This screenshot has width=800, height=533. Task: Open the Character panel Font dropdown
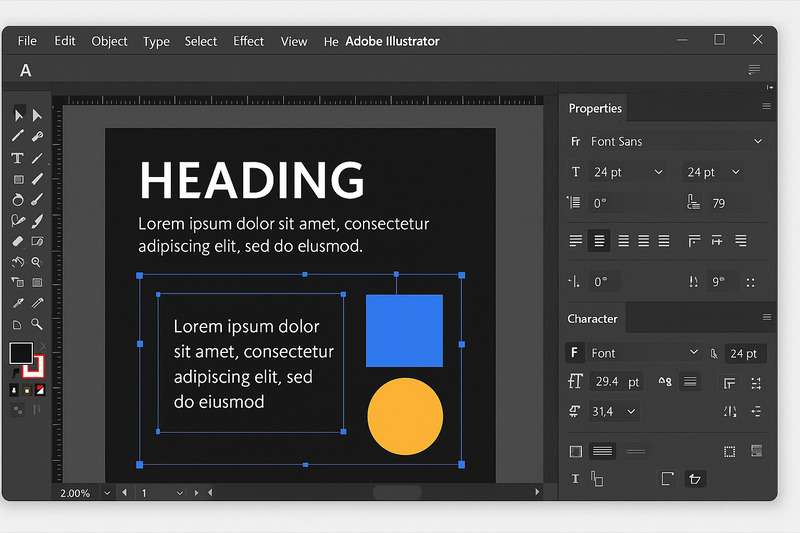coord(694,353)
